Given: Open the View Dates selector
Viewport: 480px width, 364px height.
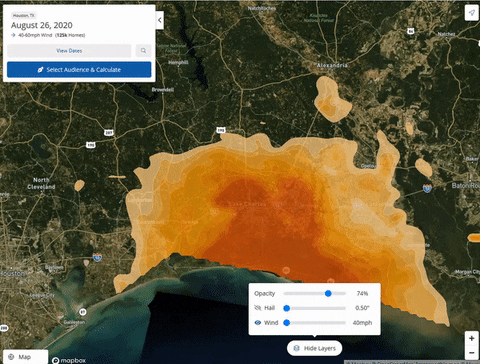Looking at the screenshot, I should point(69,51).
